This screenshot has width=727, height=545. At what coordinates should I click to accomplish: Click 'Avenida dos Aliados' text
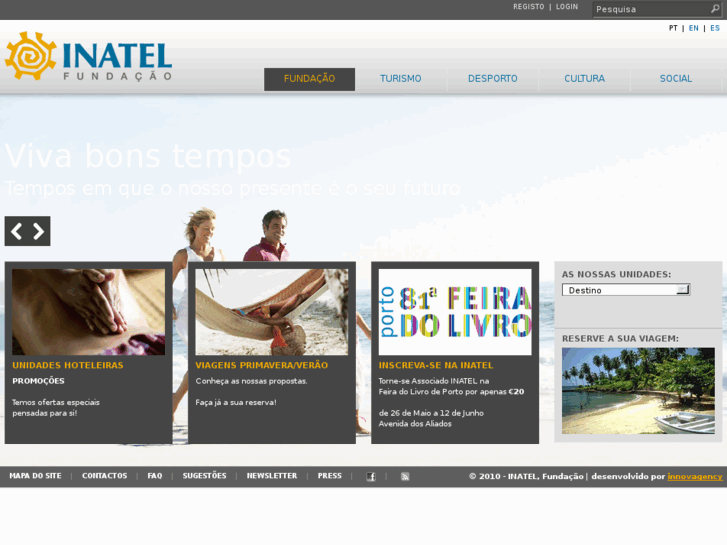tap(415, 424)
